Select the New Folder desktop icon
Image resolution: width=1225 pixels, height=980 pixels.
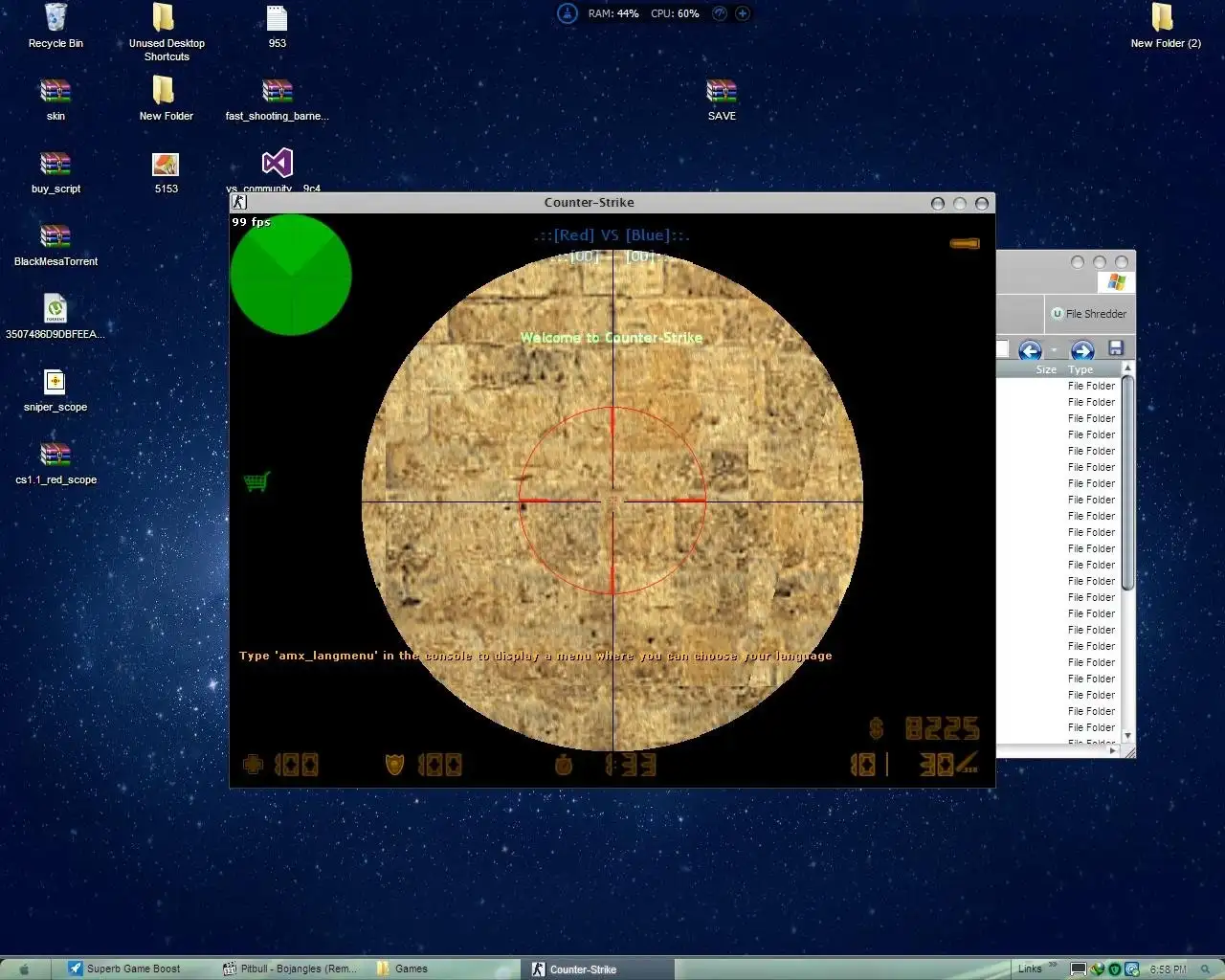(x=165, y=91)
